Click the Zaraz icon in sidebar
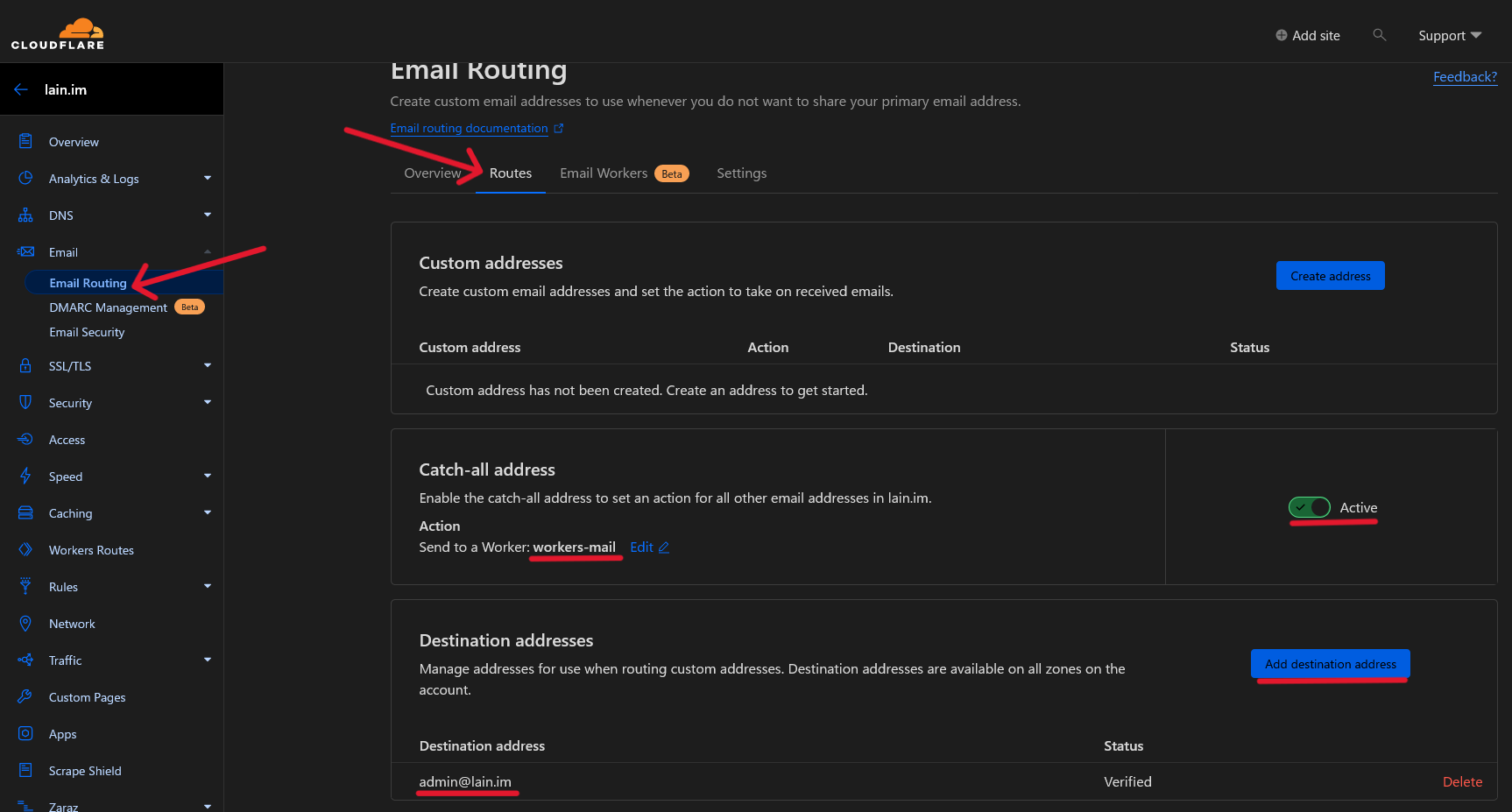 [25, 806]
